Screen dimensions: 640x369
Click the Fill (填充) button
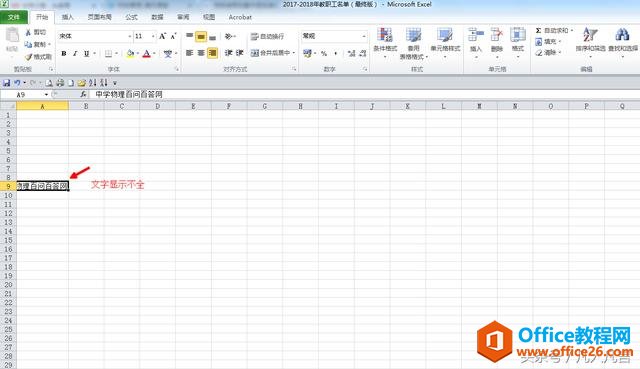[x=548, y=41]
